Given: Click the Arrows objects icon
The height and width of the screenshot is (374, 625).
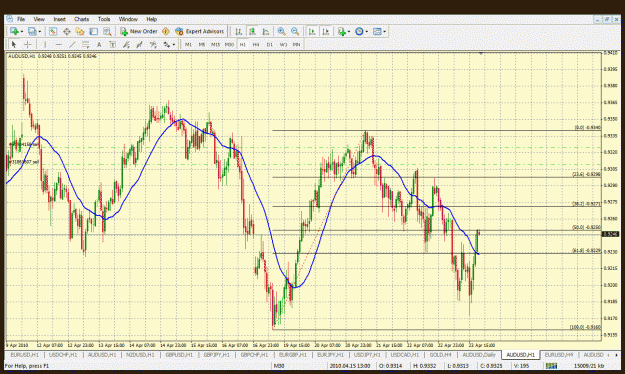Looking at the screenshot, I should (x=167, y=44).
